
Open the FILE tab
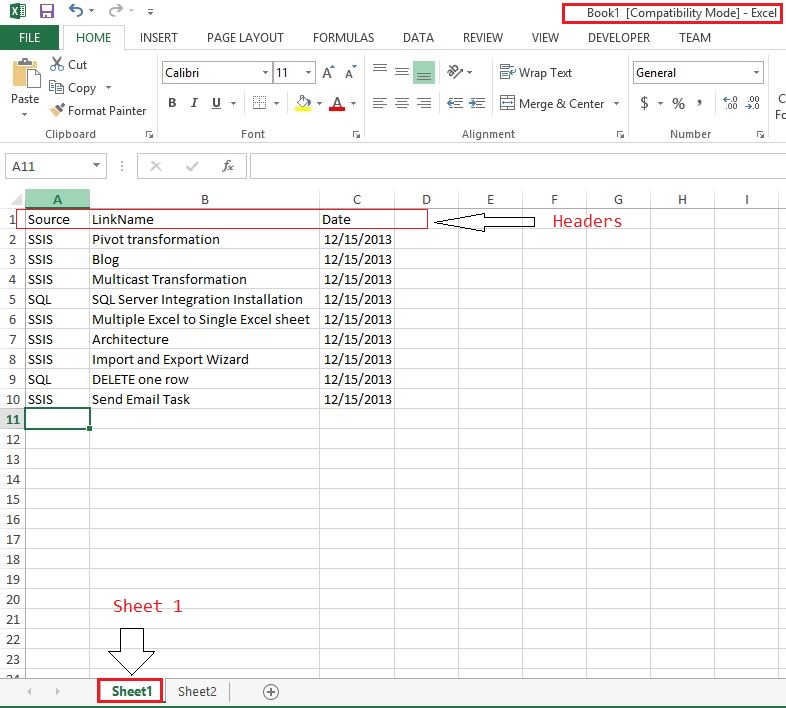pyautogui.click(x=30, y=38)
